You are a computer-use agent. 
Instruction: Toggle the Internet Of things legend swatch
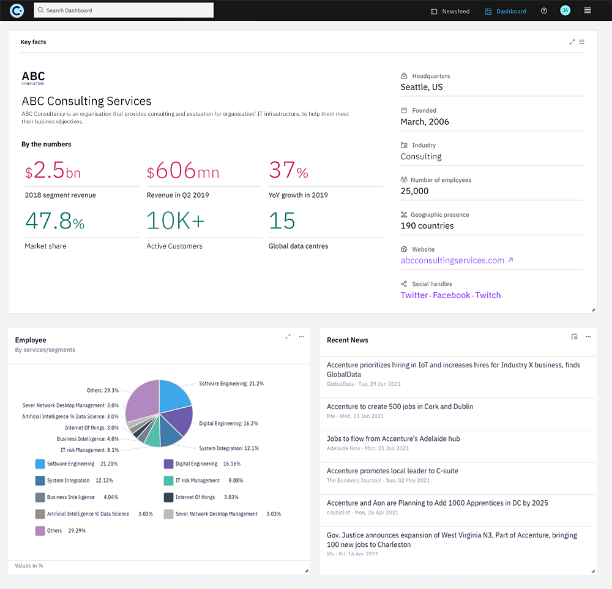[x=168, y=497]
